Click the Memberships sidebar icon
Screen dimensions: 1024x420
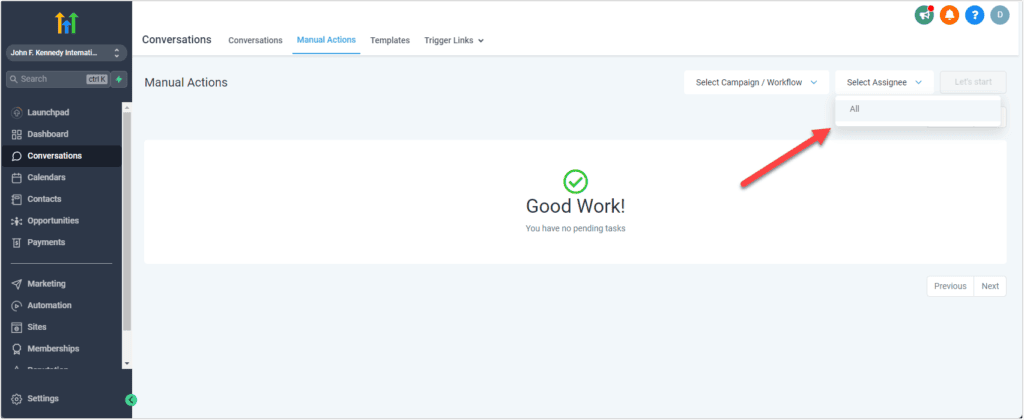coord(17,349)
